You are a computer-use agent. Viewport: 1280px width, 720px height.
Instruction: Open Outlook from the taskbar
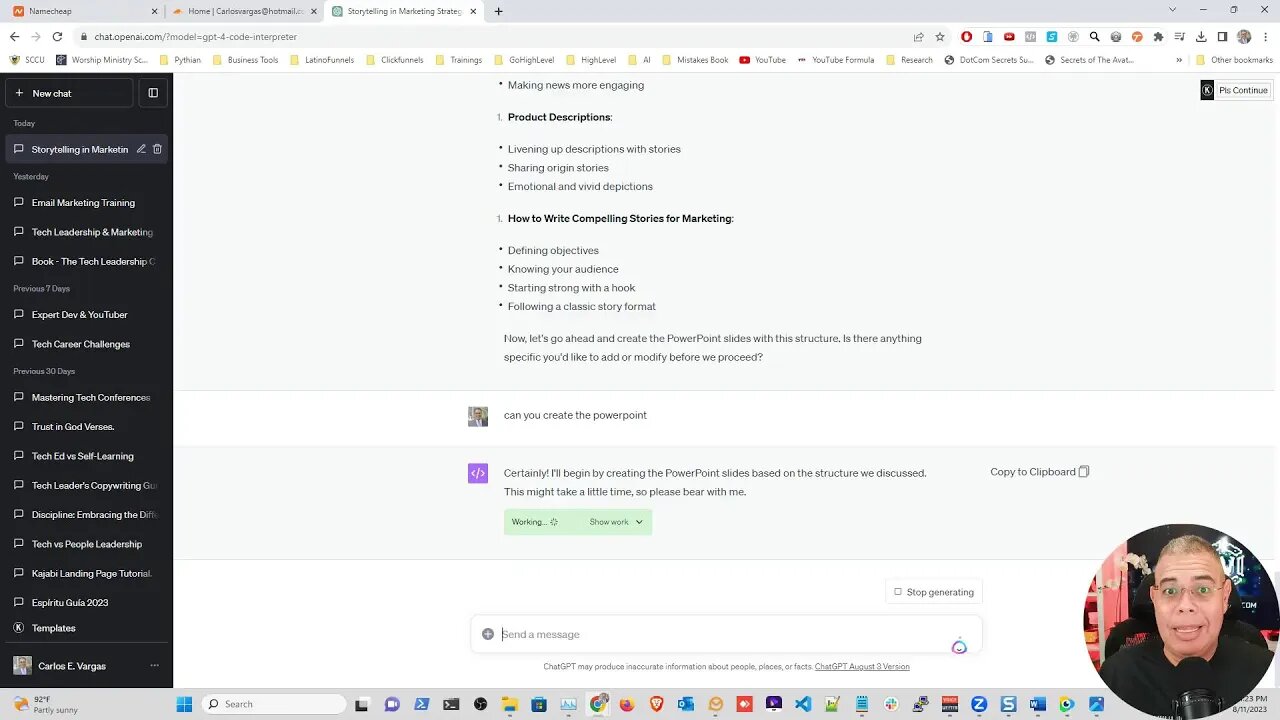click(686, 704)
